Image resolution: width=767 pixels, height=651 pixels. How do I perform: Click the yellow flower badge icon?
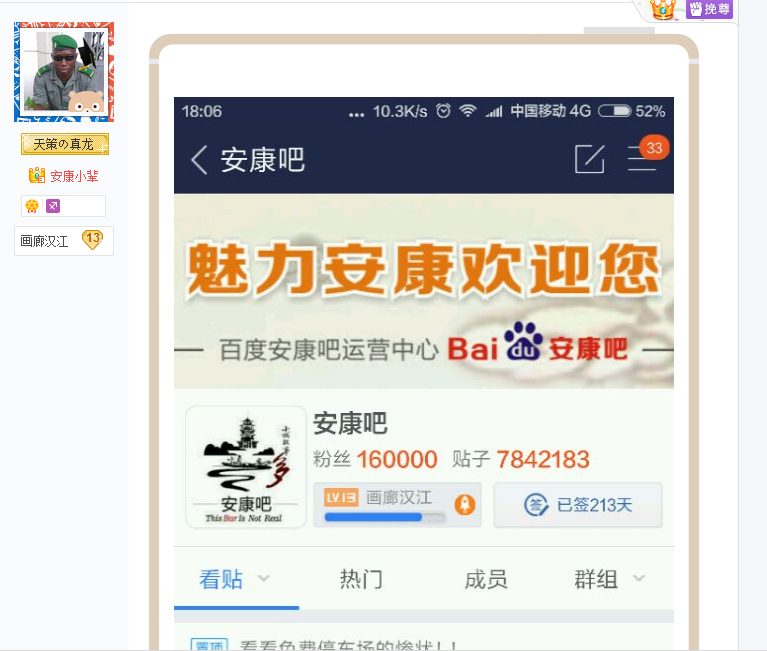pyautogui.click(x=32, y=206)
